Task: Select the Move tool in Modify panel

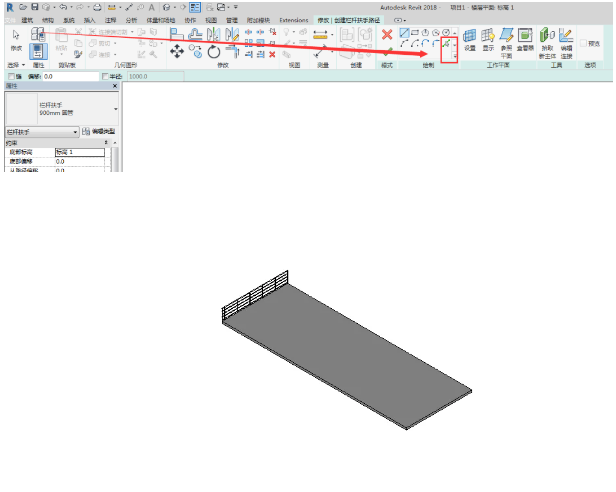Action: click(178, 51)
